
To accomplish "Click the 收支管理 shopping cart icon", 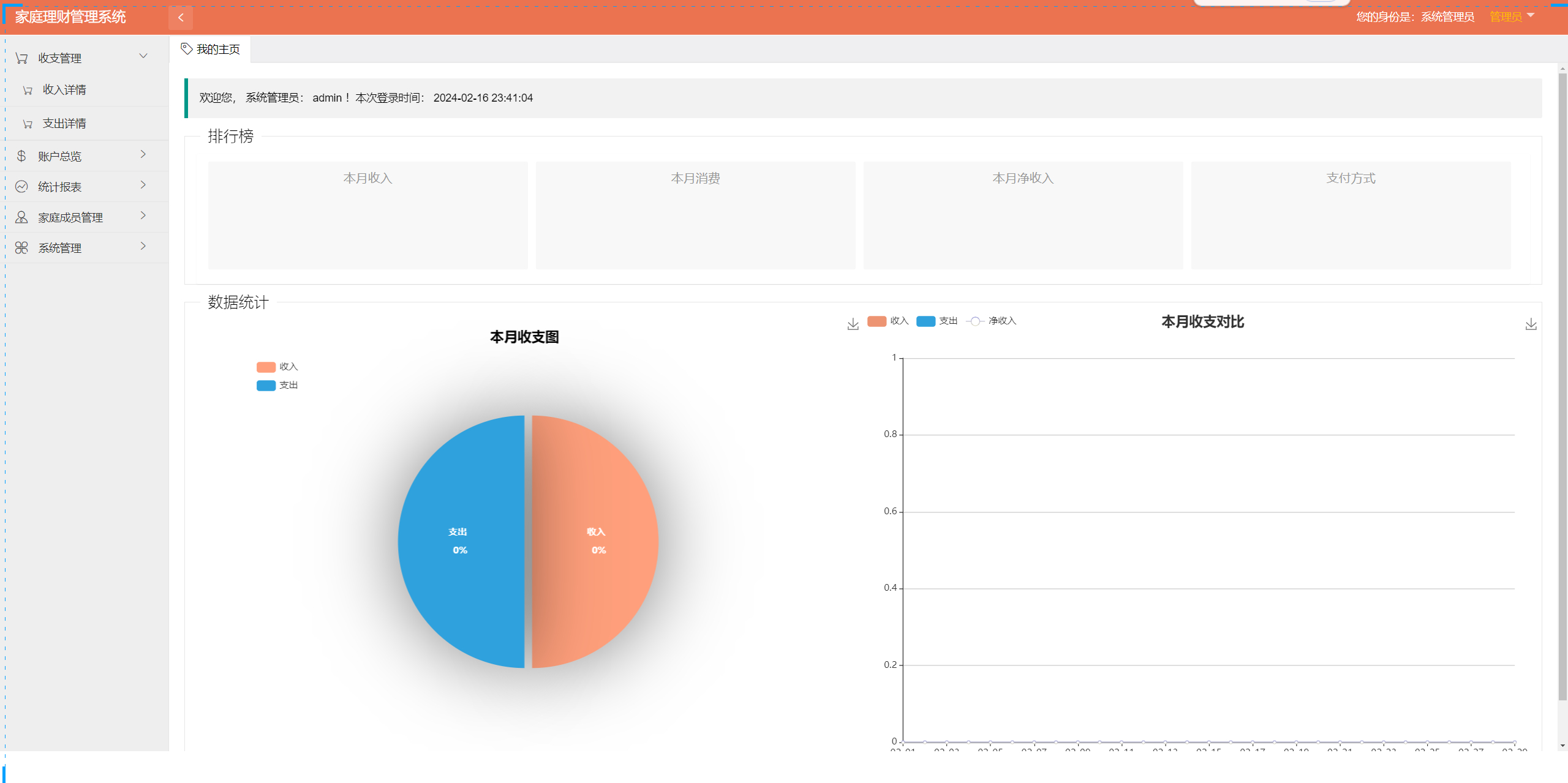I will [22, 58].
